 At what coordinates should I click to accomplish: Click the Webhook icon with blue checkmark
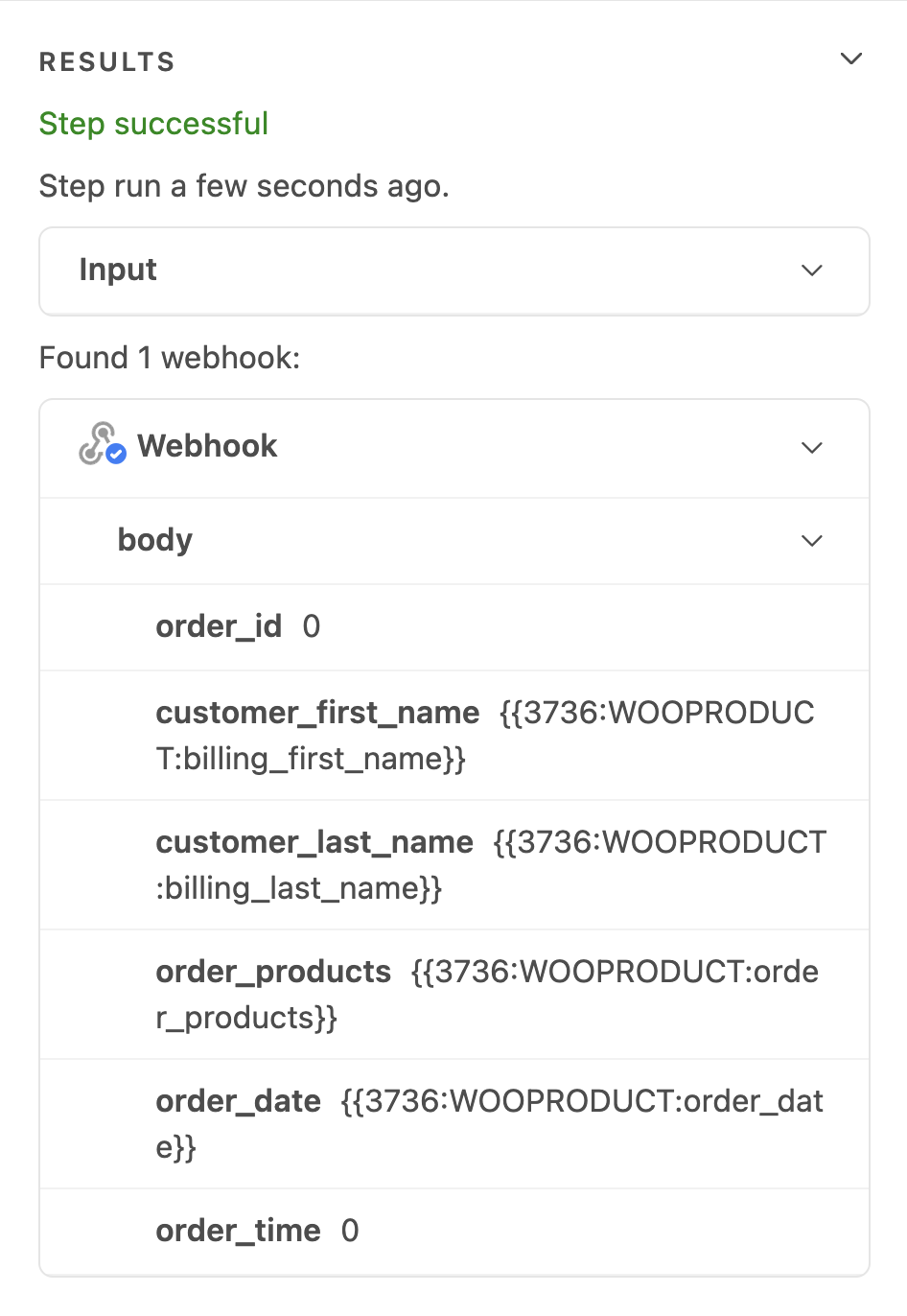[x=102, y=445]
